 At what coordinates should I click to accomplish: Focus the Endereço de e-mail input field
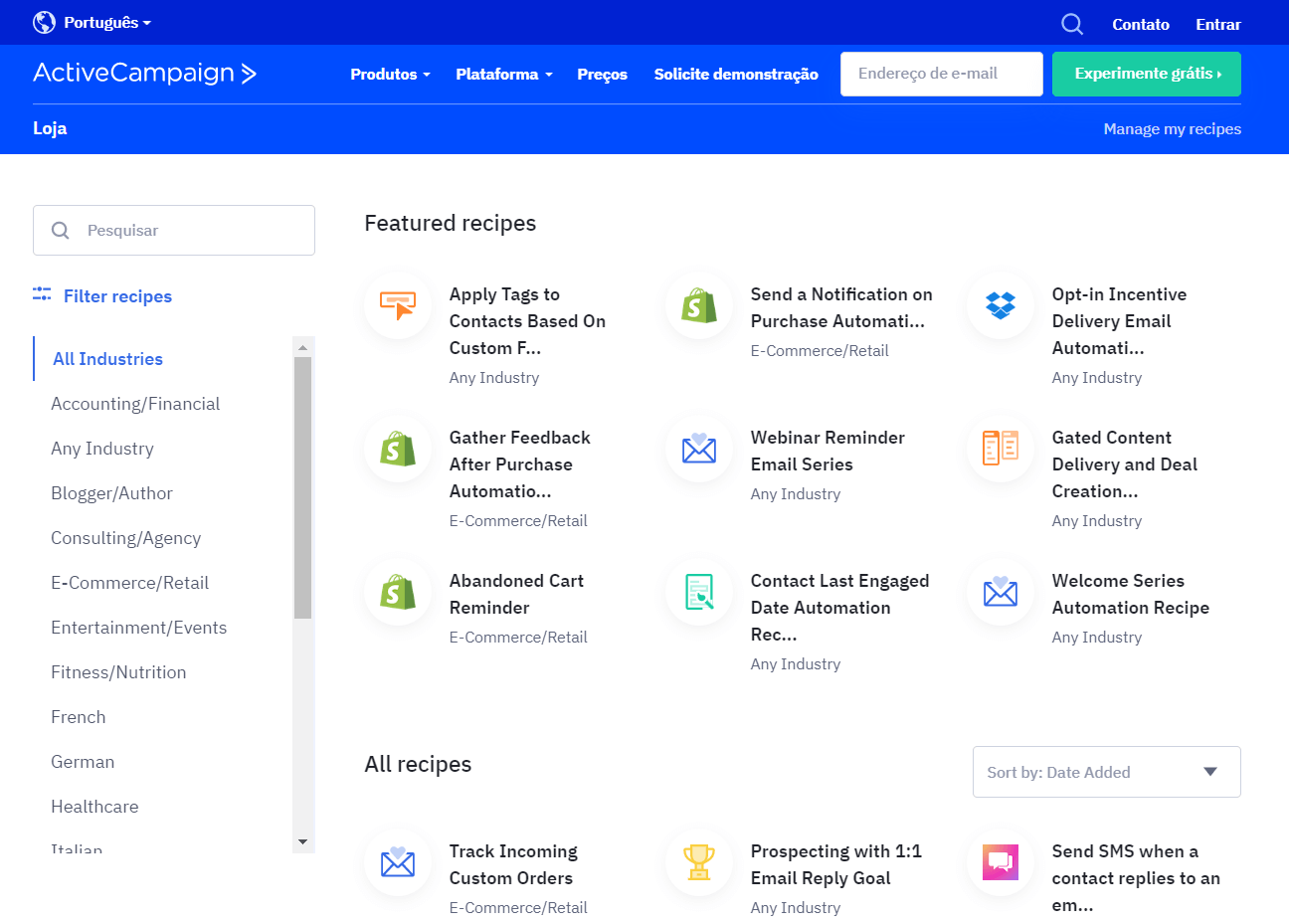point(942,74)
